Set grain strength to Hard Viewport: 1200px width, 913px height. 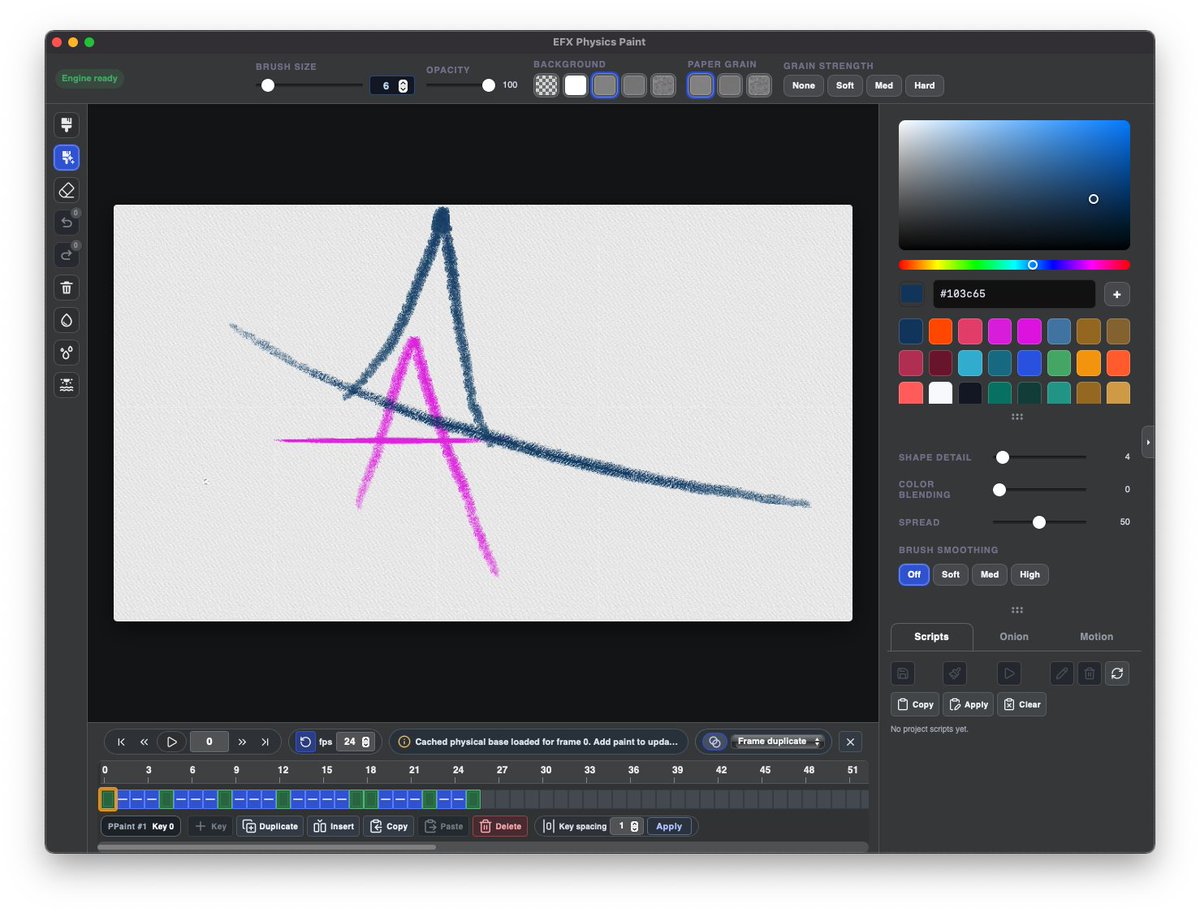(x=925, y=86)
